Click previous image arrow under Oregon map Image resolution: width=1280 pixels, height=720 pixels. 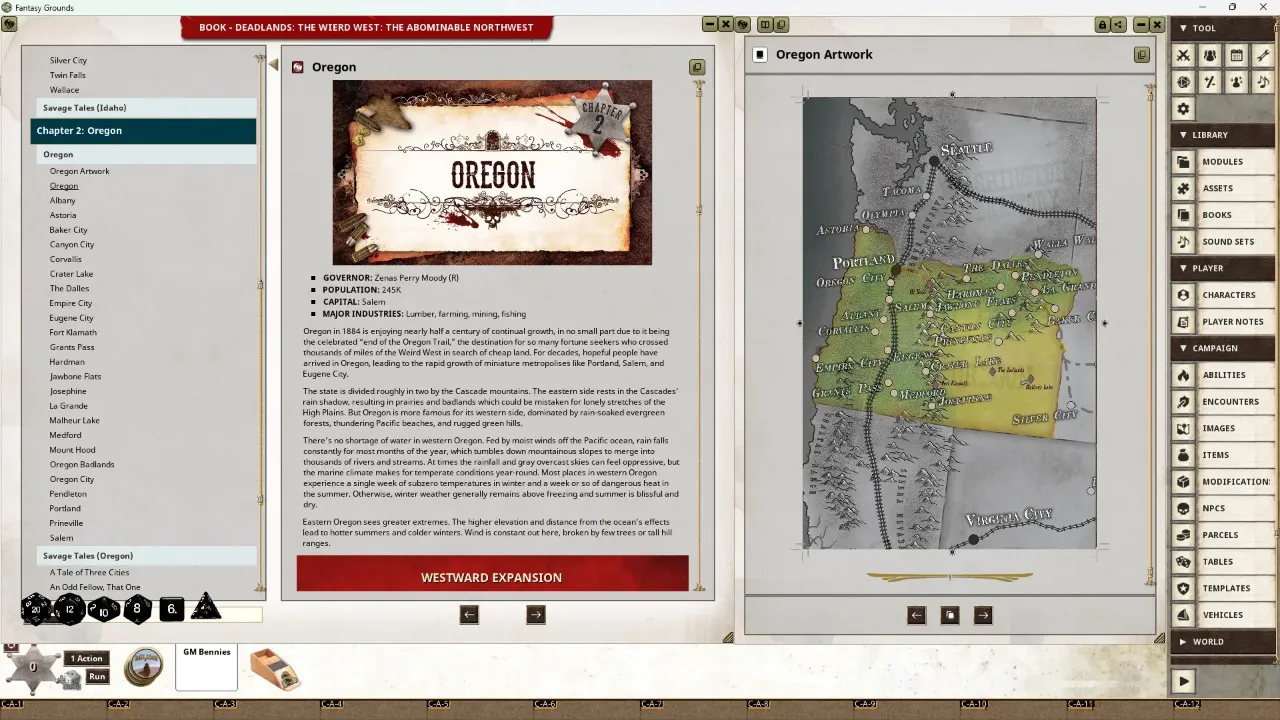pyautogui.click(x=916, y=616)
